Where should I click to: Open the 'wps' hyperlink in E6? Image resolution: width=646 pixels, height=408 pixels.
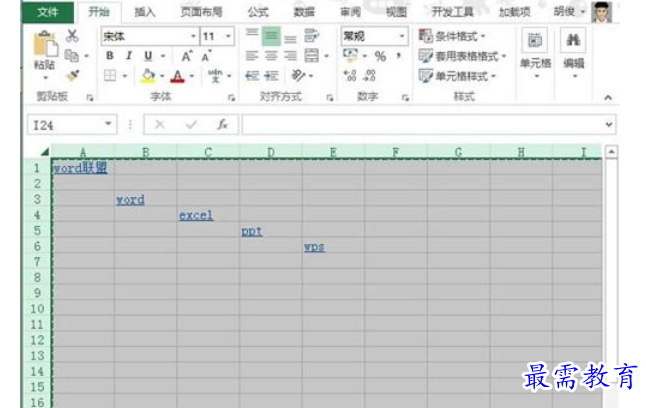pos(314,247)
